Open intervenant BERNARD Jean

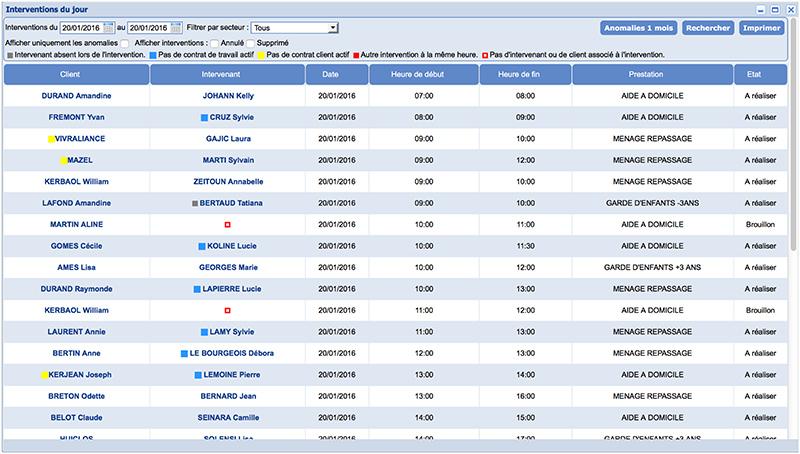click(x=228, y=396)
